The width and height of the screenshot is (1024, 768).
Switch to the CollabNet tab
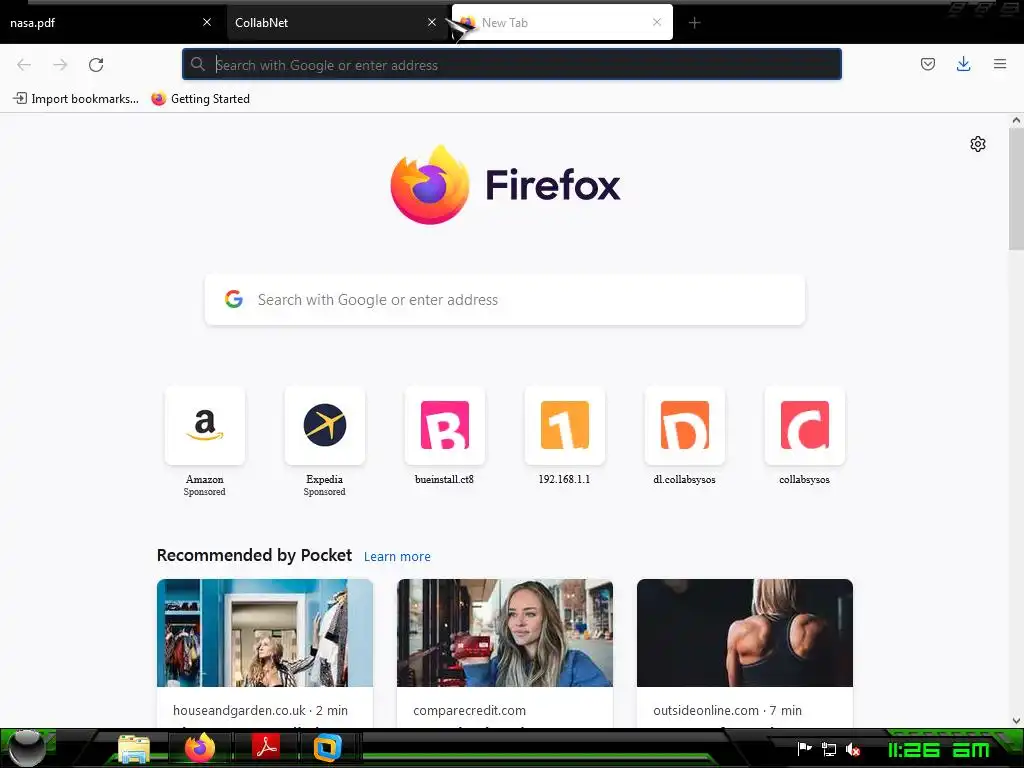(336, 23)
